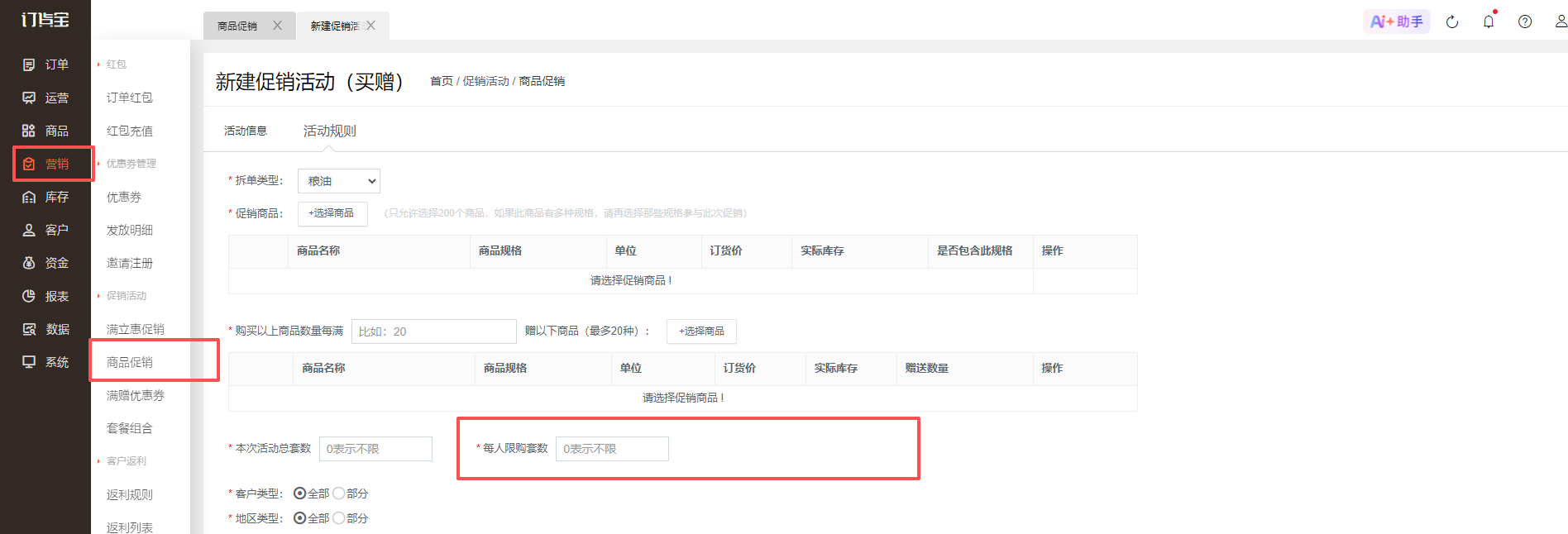The width and height of the screenshot is (1568, 534).
Task: Close the 商品促销 tab
Action: pos(277,26)
